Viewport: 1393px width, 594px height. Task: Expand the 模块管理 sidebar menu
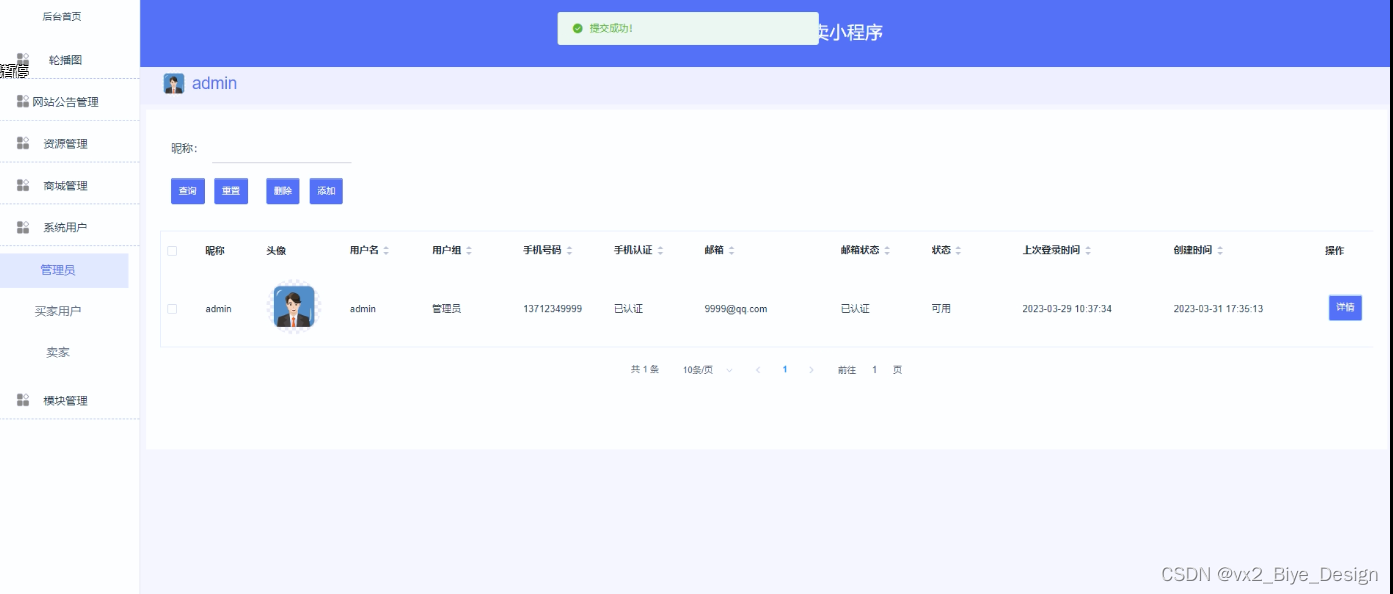point(70,400)
